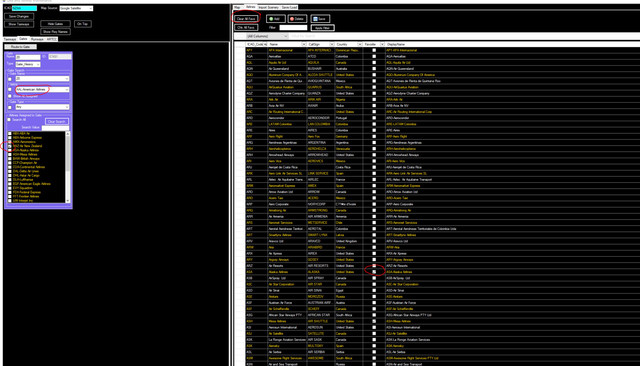Select the Air Queensland name cell
Viewport: 640px width, 366px height.
point(287,69)
